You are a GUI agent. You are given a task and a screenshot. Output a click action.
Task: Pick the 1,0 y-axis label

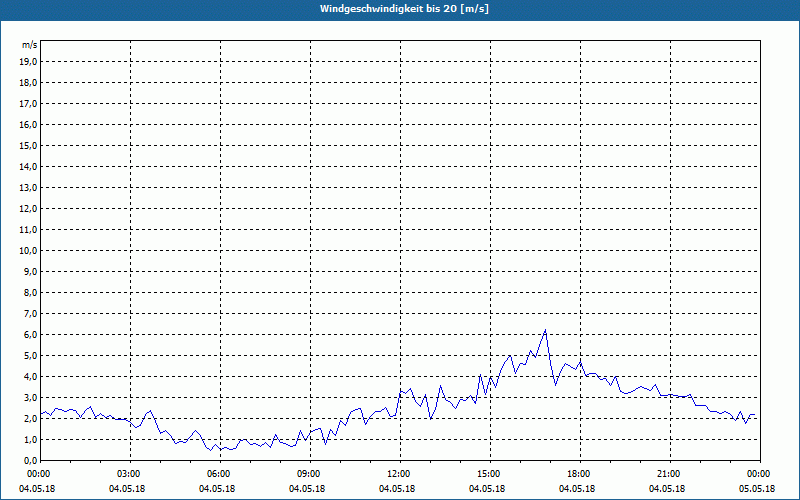(30, 440)
